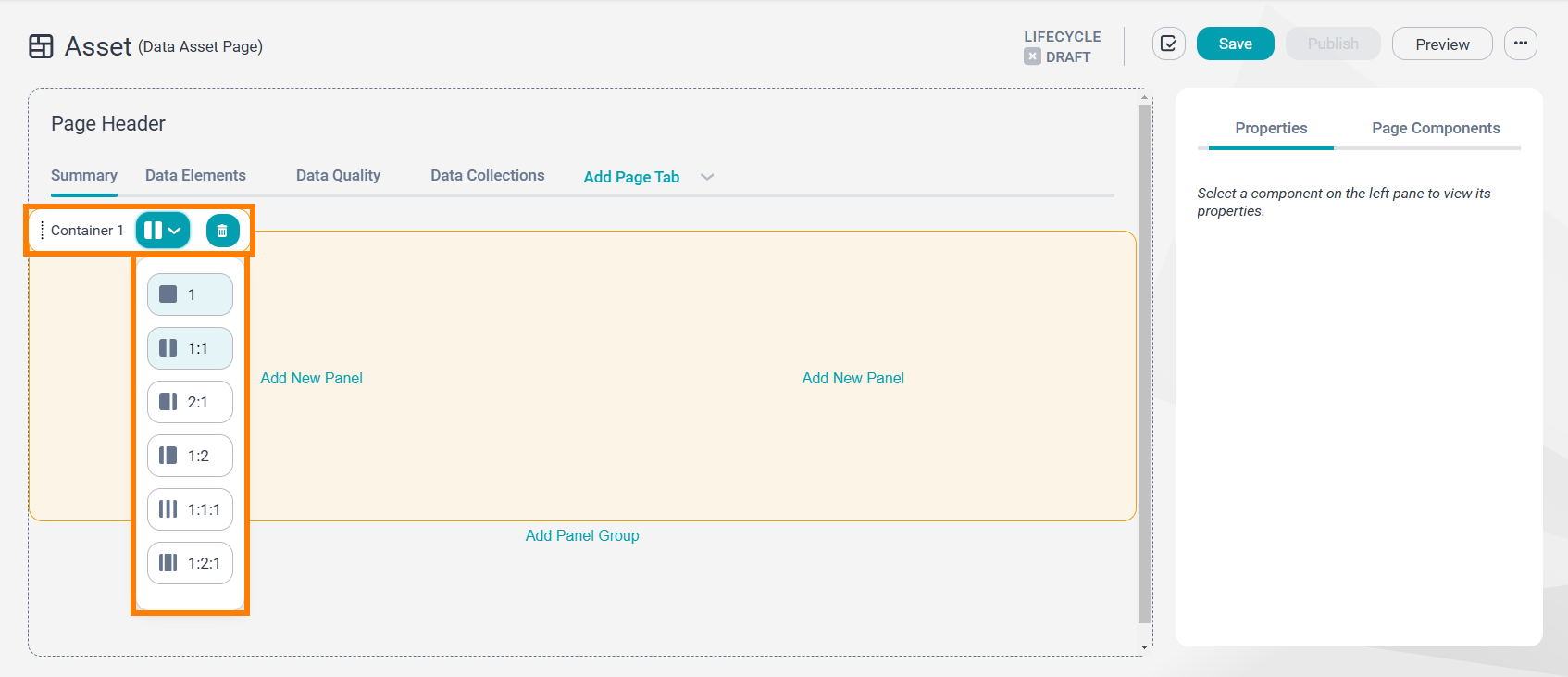Switch to the Data Collections tab
Screen dimensions: 1568x677
click(x=487, y=175)
